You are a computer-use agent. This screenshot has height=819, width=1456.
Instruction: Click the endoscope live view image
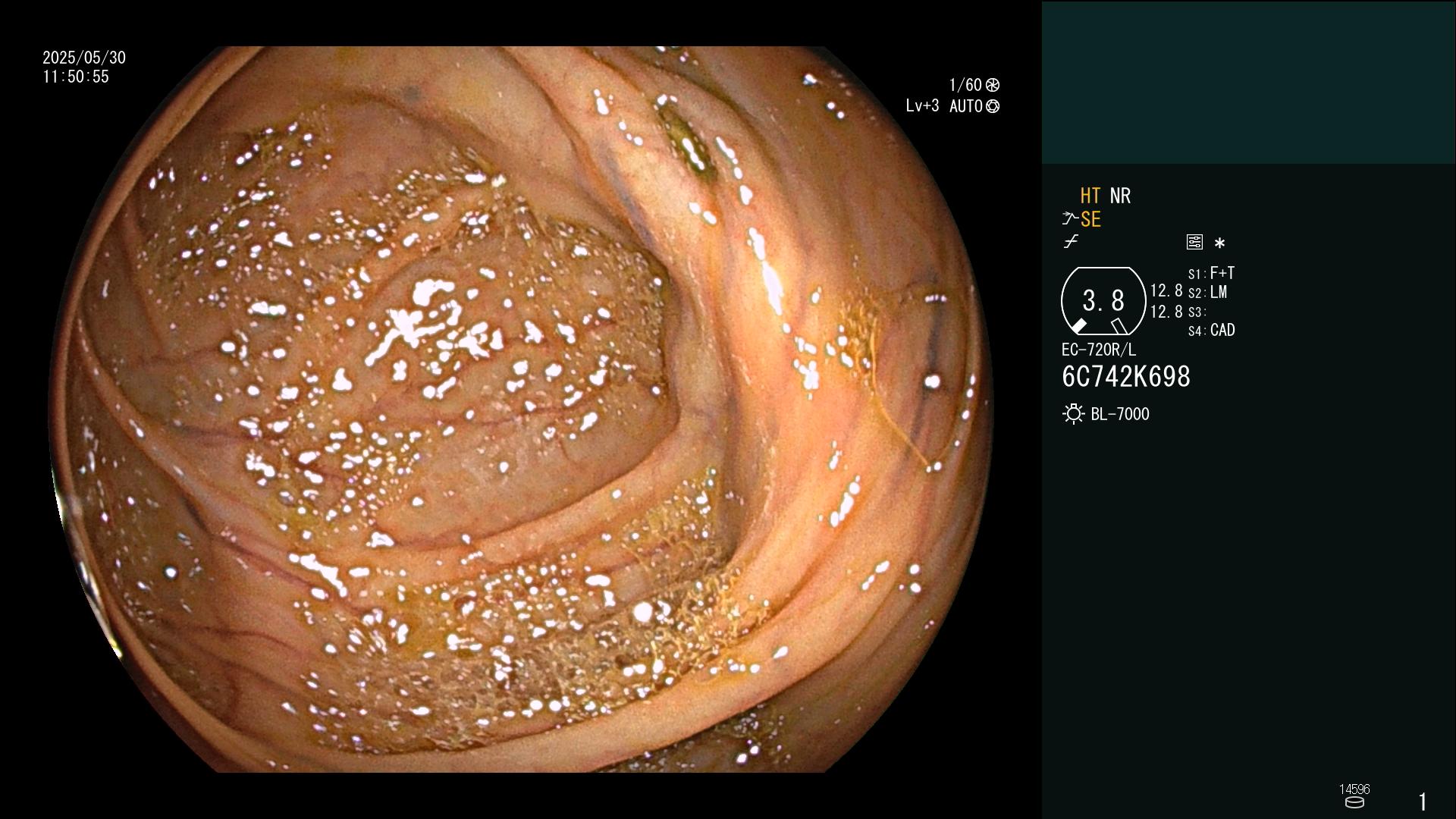click(522, 409)
